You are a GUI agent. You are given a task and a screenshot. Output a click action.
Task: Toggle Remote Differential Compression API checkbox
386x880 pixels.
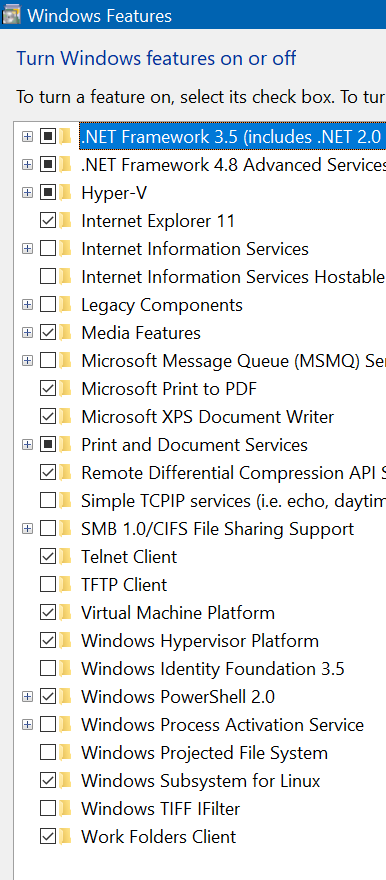[48, 473]
